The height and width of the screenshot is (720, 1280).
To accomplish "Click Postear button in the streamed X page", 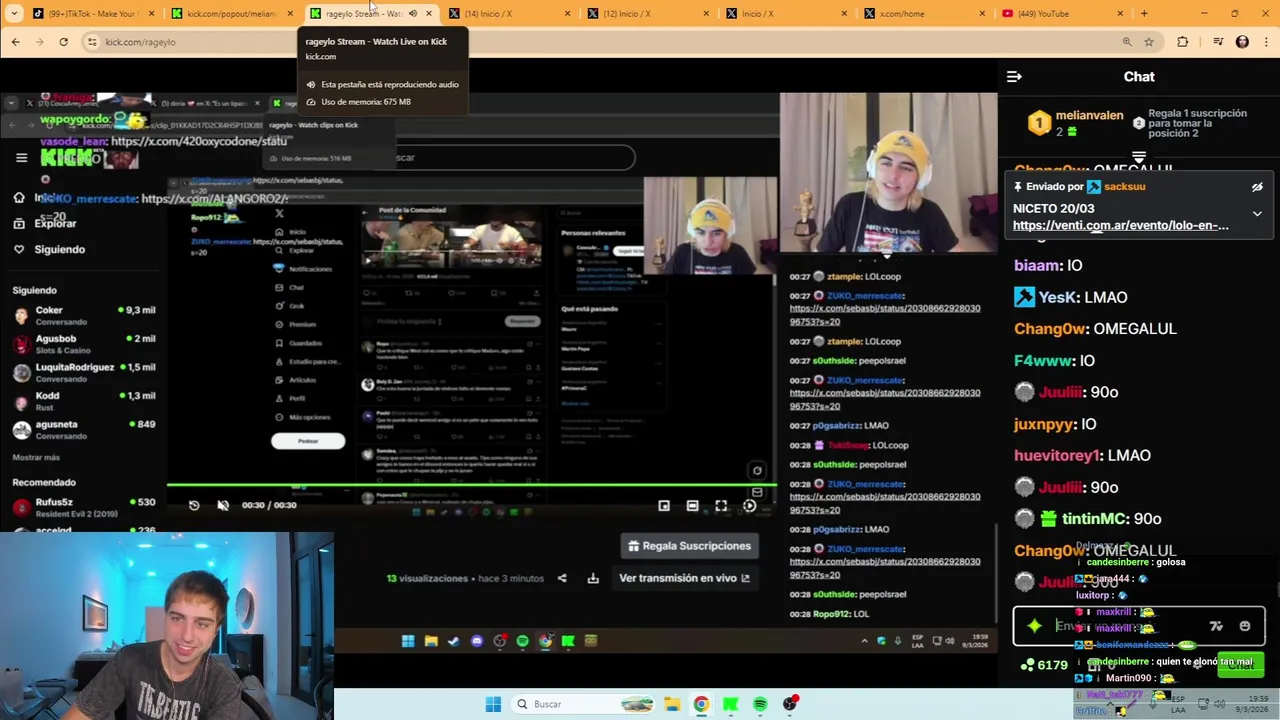I will (x=308, y=441).
